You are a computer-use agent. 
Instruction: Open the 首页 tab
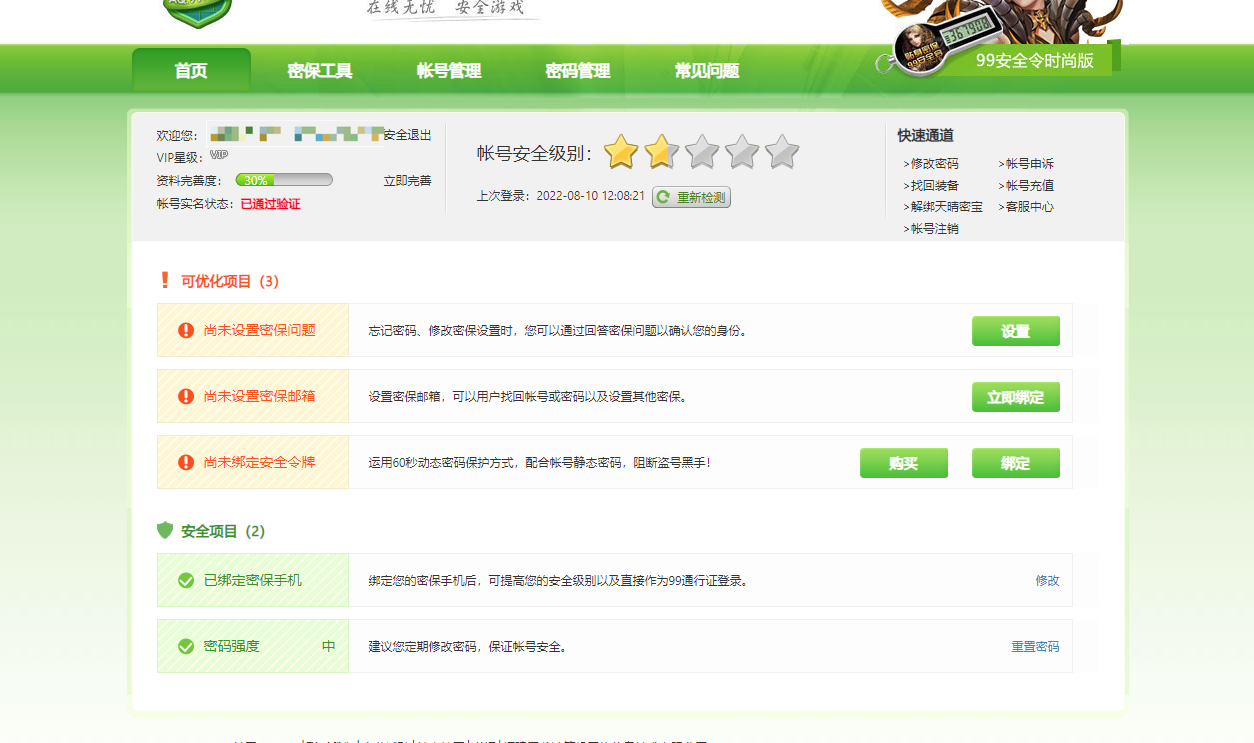point(191,71)
